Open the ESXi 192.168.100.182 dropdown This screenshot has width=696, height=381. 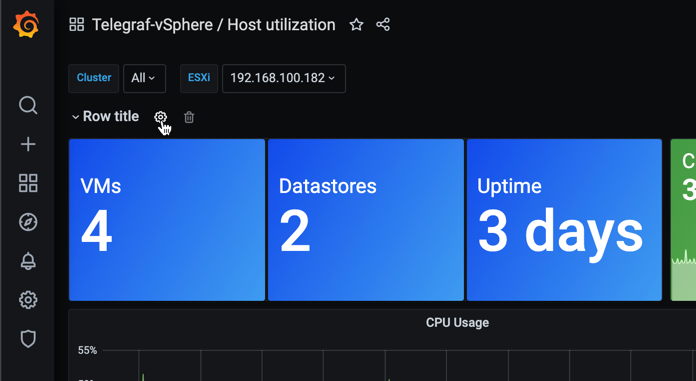click(284, 78)
